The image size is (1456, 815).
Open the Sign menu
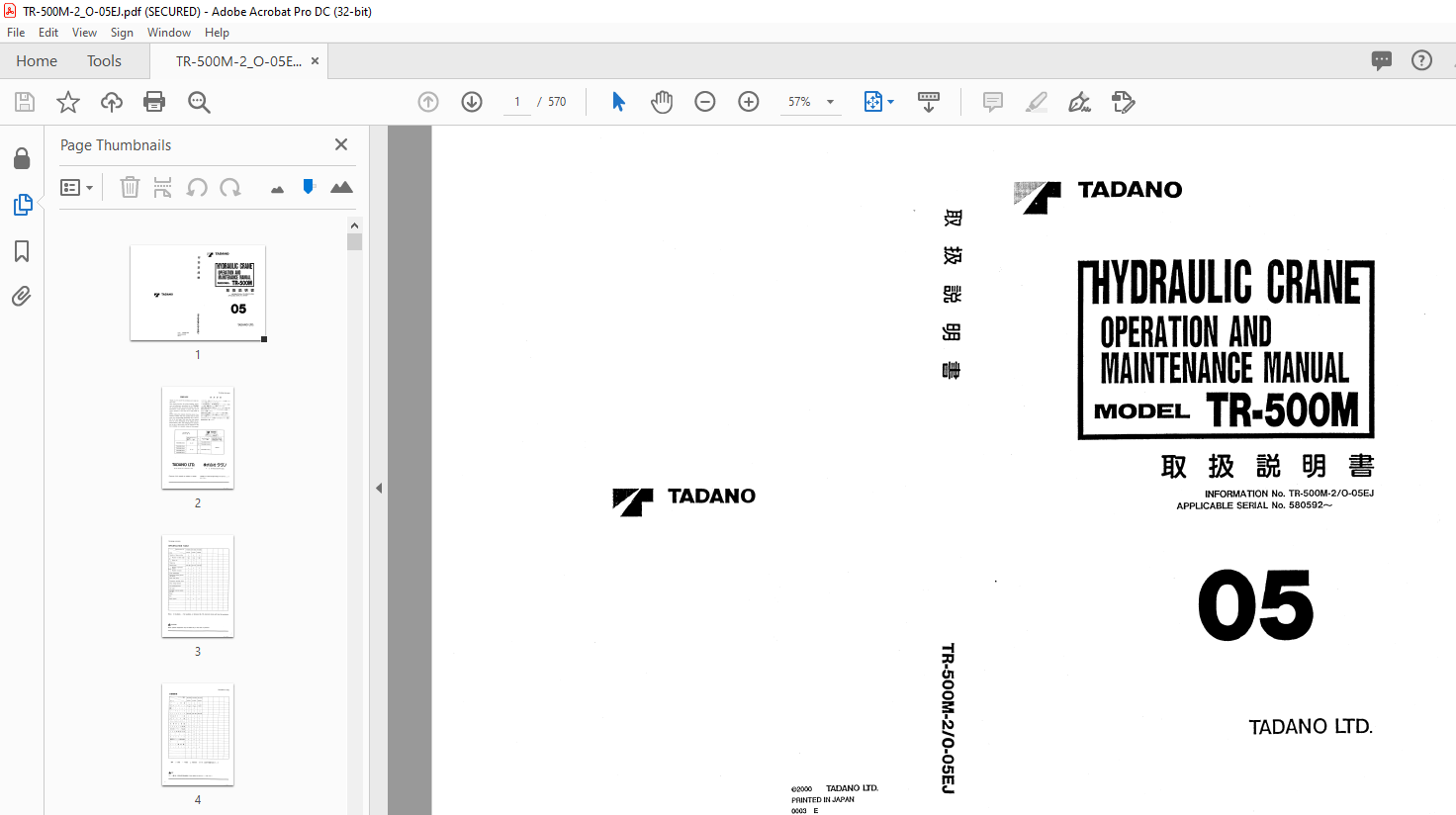(122, 33)
